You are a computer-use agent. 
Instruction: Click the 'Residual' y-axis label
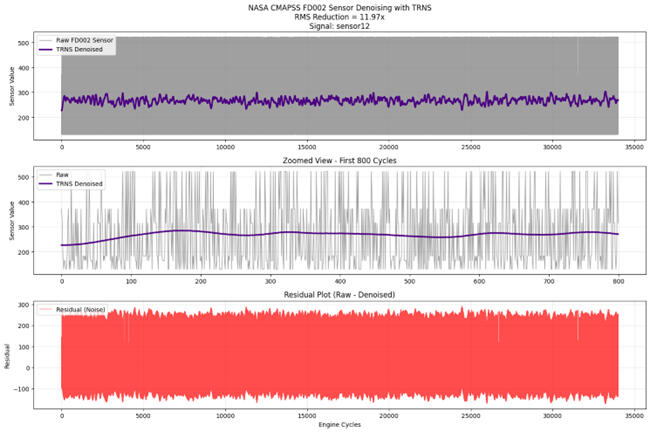tap(7, 356)
